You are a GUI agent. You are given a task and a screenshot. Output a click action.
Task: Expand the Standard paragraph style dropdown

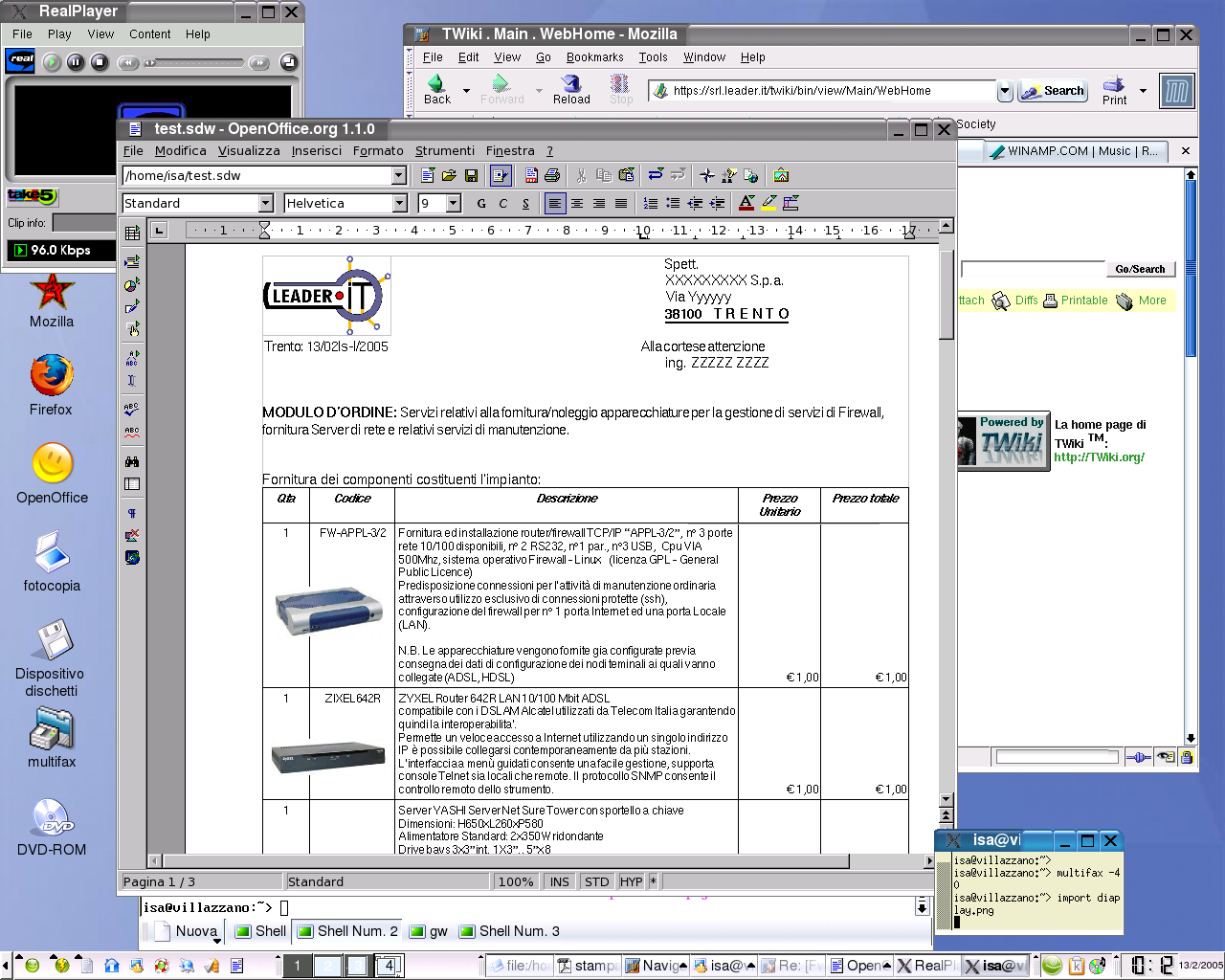pyautogui.click(x=266, y=203)
